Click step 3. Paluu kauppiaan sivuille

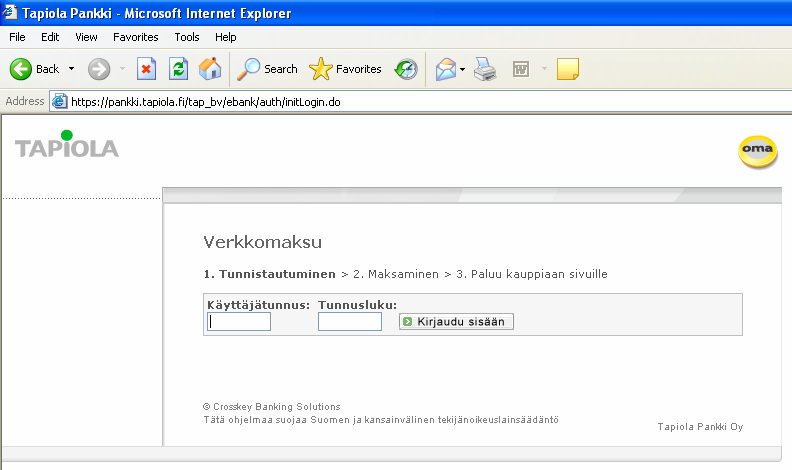(x=532, y=274)
